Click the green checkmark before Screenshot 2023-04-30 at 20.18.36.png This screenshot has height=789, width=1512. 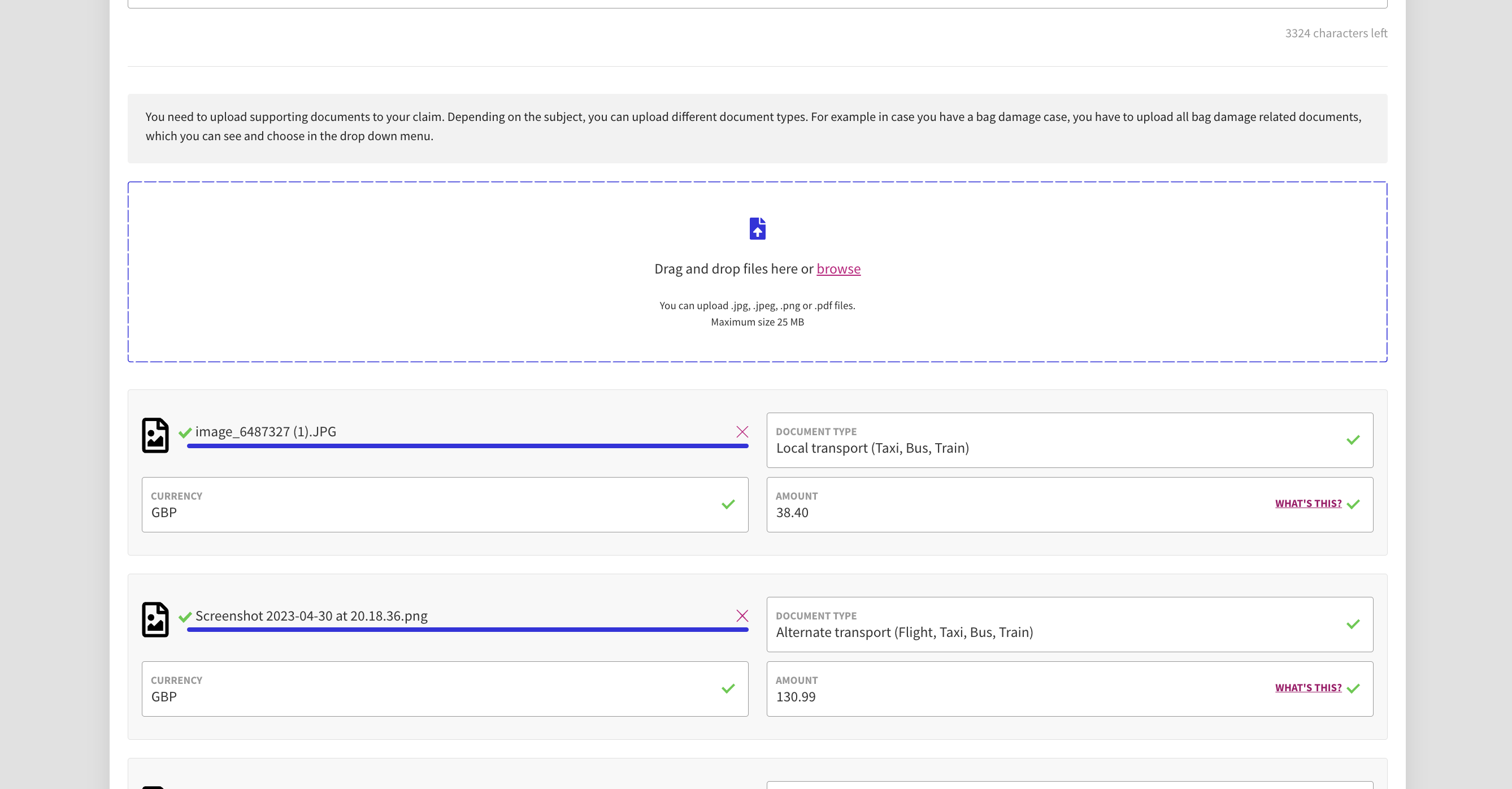pos(185,617)
